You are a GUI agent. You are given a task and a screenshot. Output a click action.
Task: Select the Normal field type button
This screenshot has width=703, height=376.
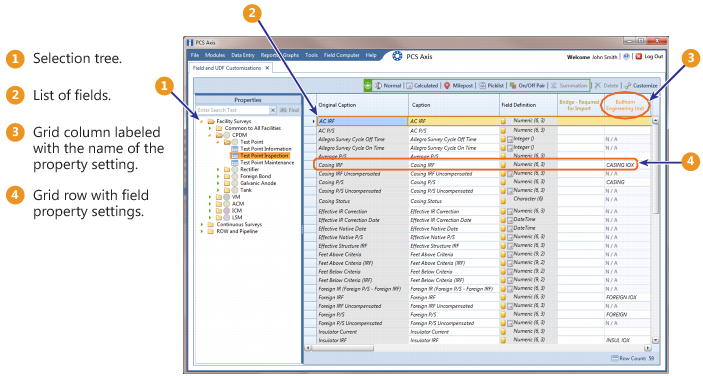tap(388, 85)
